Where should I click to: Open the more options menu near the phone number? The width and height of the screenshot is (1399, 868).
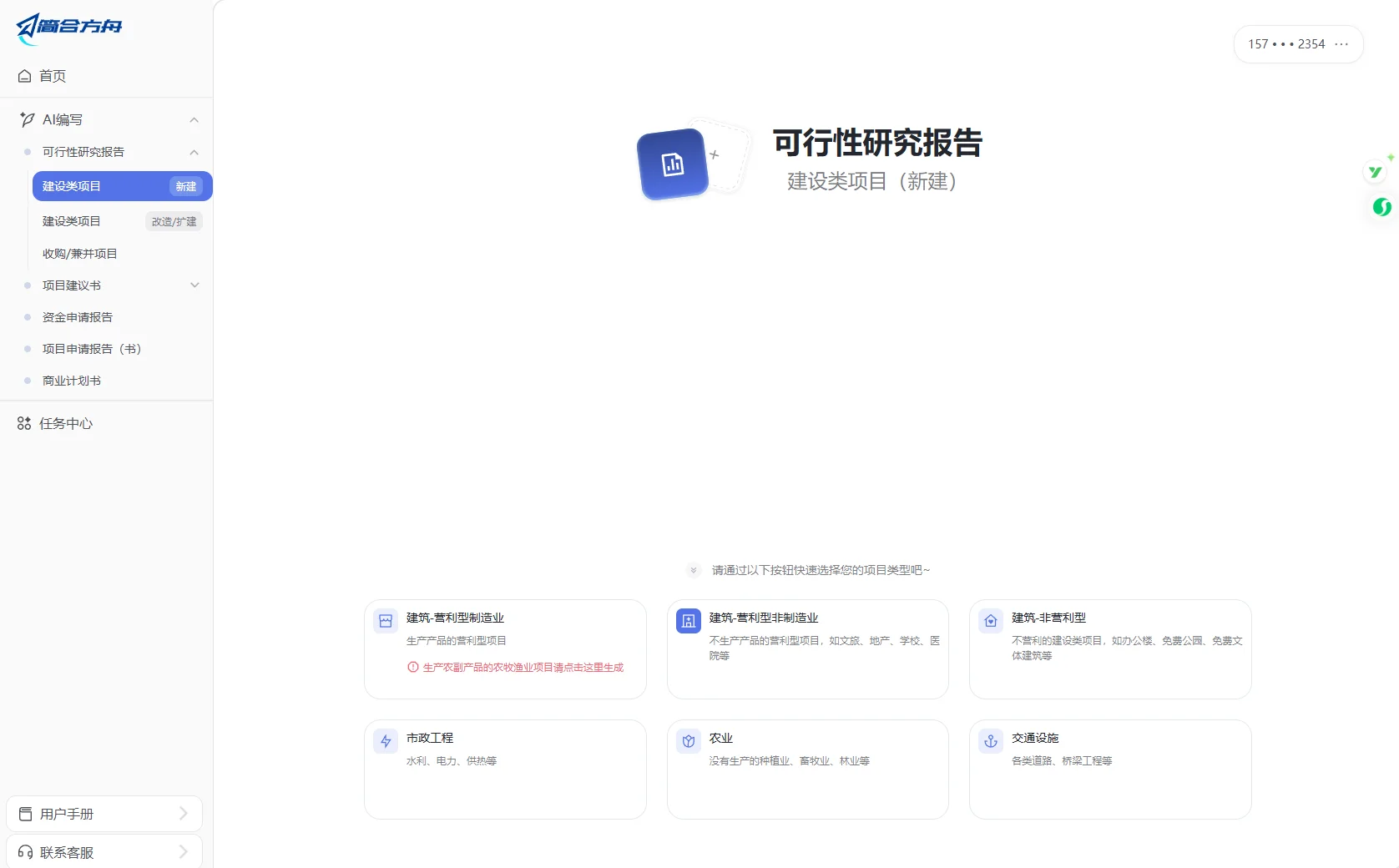(1342, 43)
